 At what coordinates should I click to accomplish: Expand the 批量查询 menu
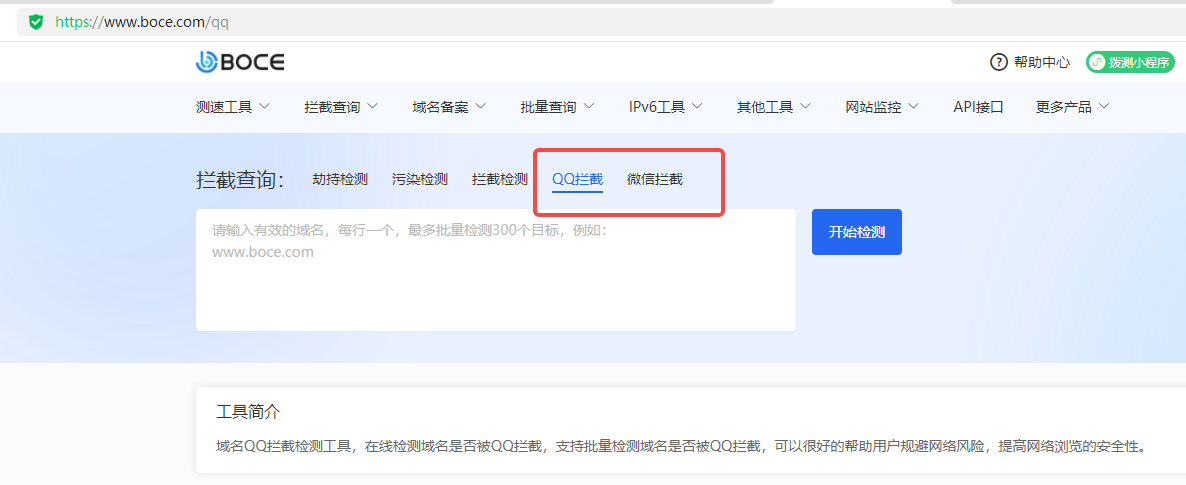tap(557, 107)
